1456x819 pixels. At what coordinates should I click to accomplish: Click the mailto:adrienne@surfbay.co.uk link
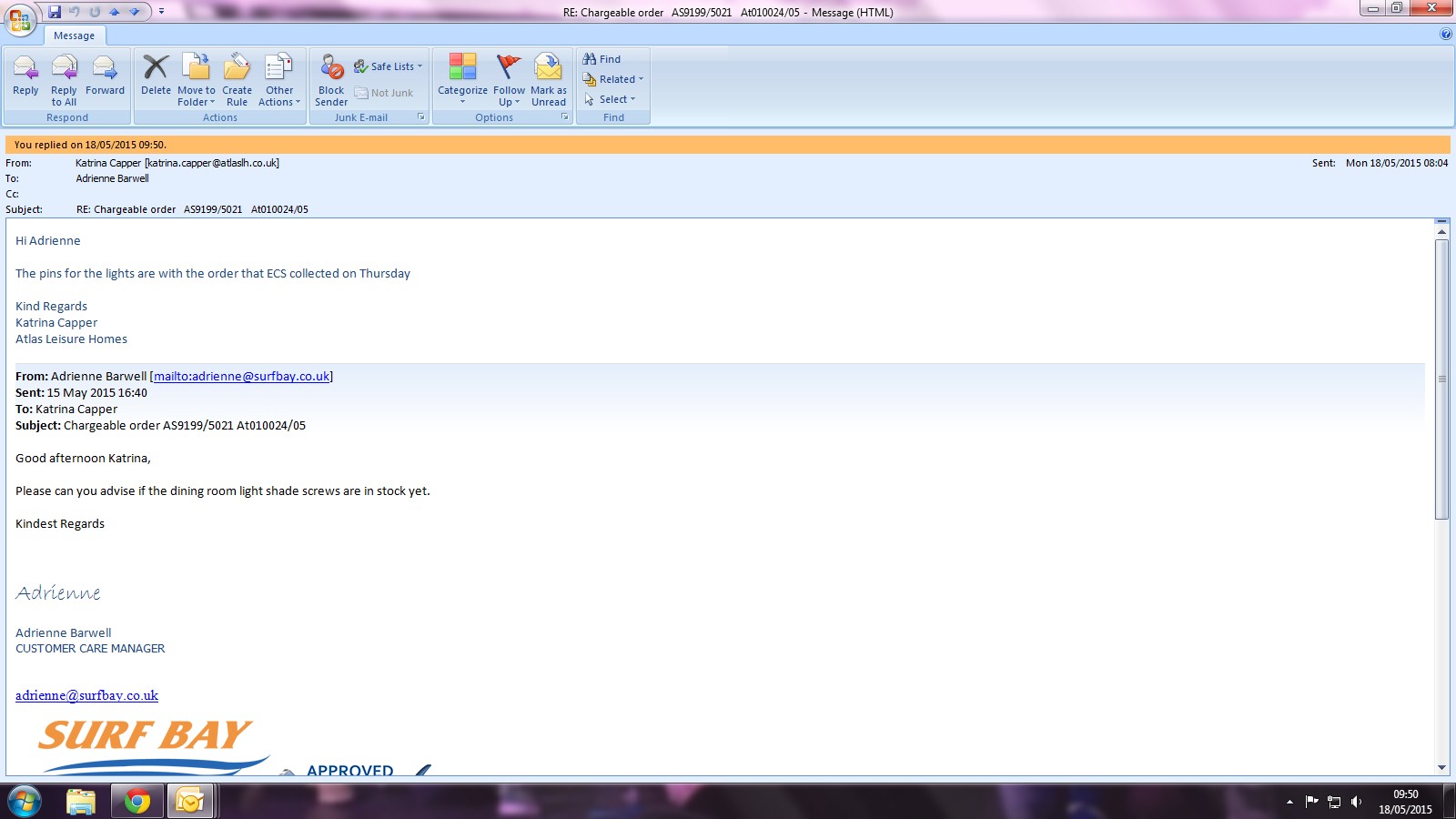241,376
